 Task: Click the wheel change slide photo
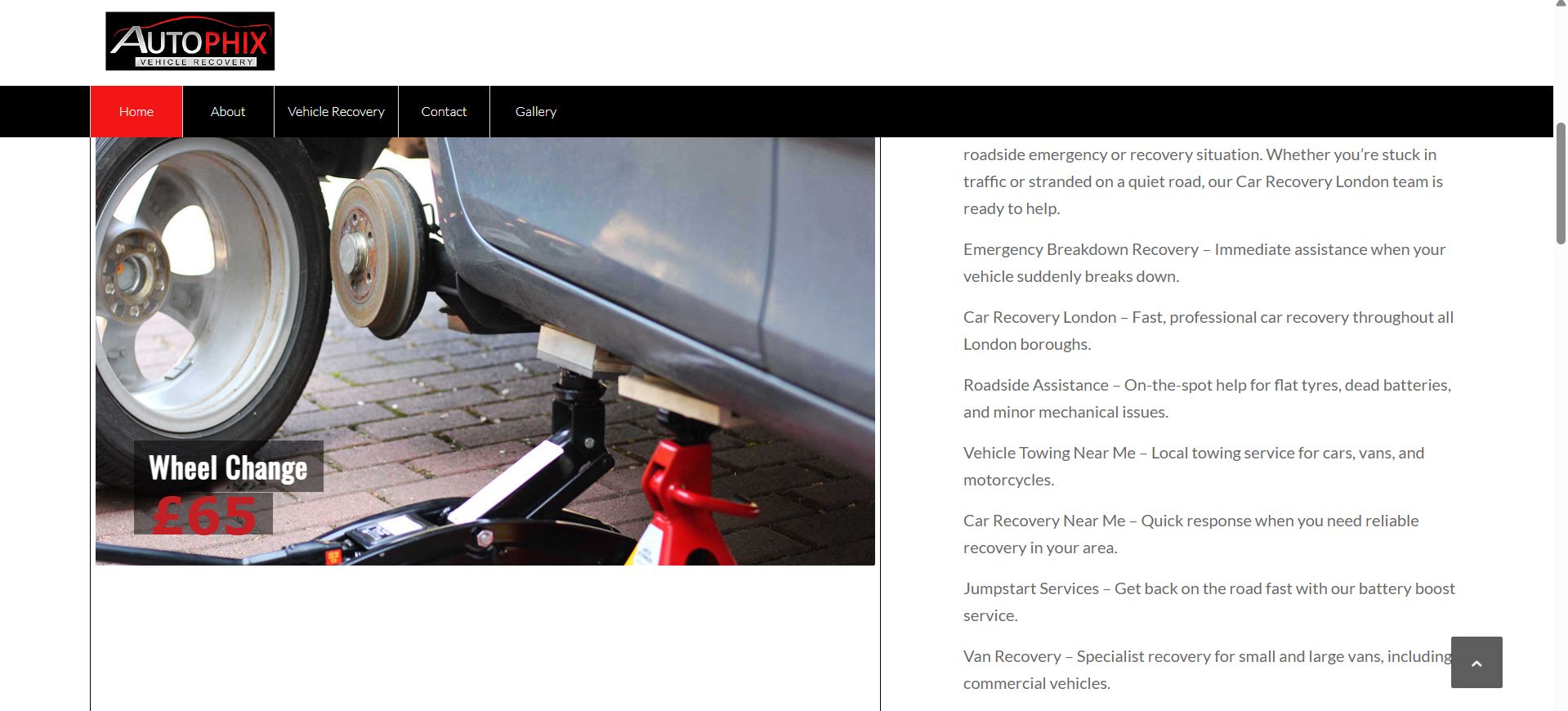coord(485,351)
